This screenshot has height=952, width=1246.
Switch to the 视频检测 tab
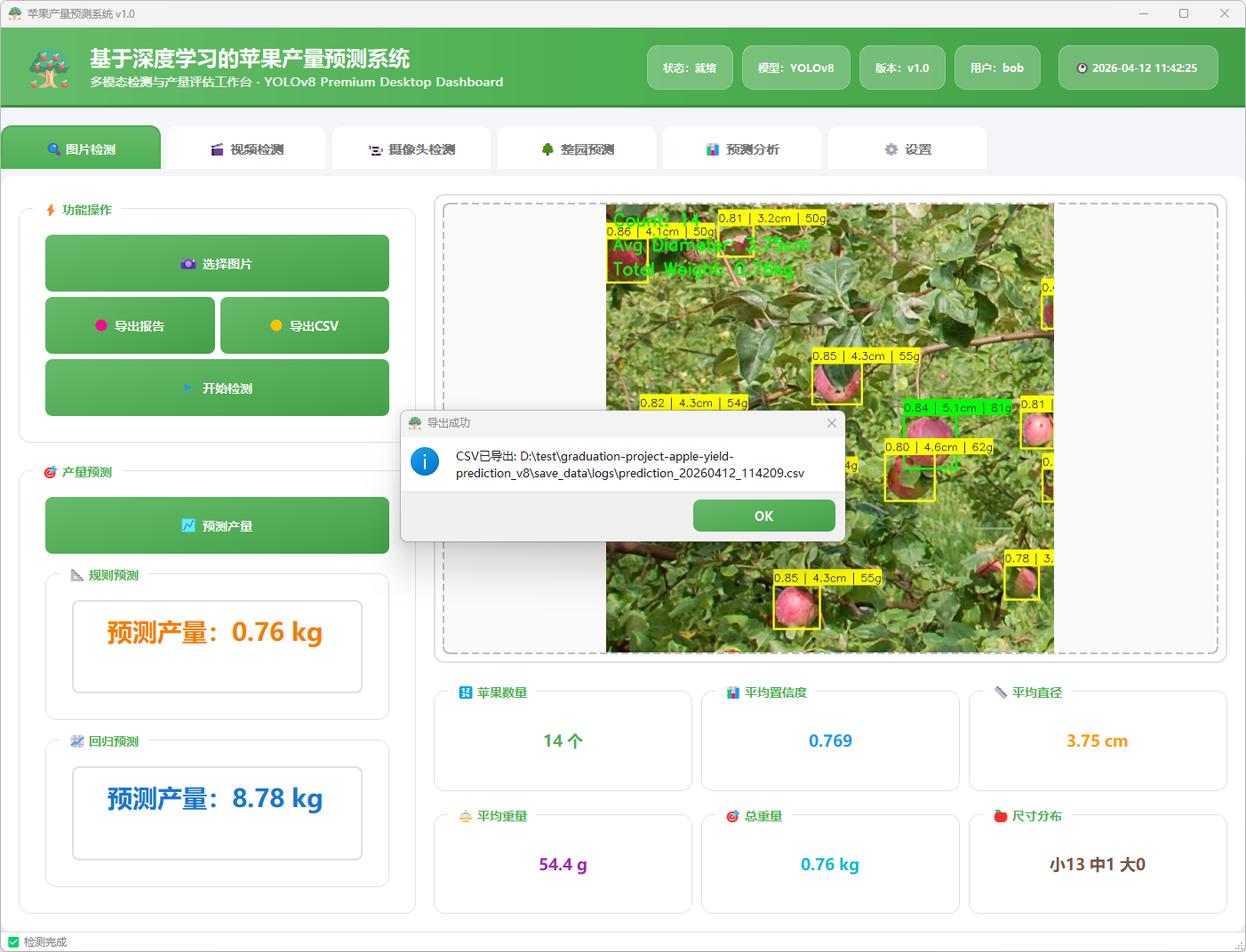[x=246, y=149]
